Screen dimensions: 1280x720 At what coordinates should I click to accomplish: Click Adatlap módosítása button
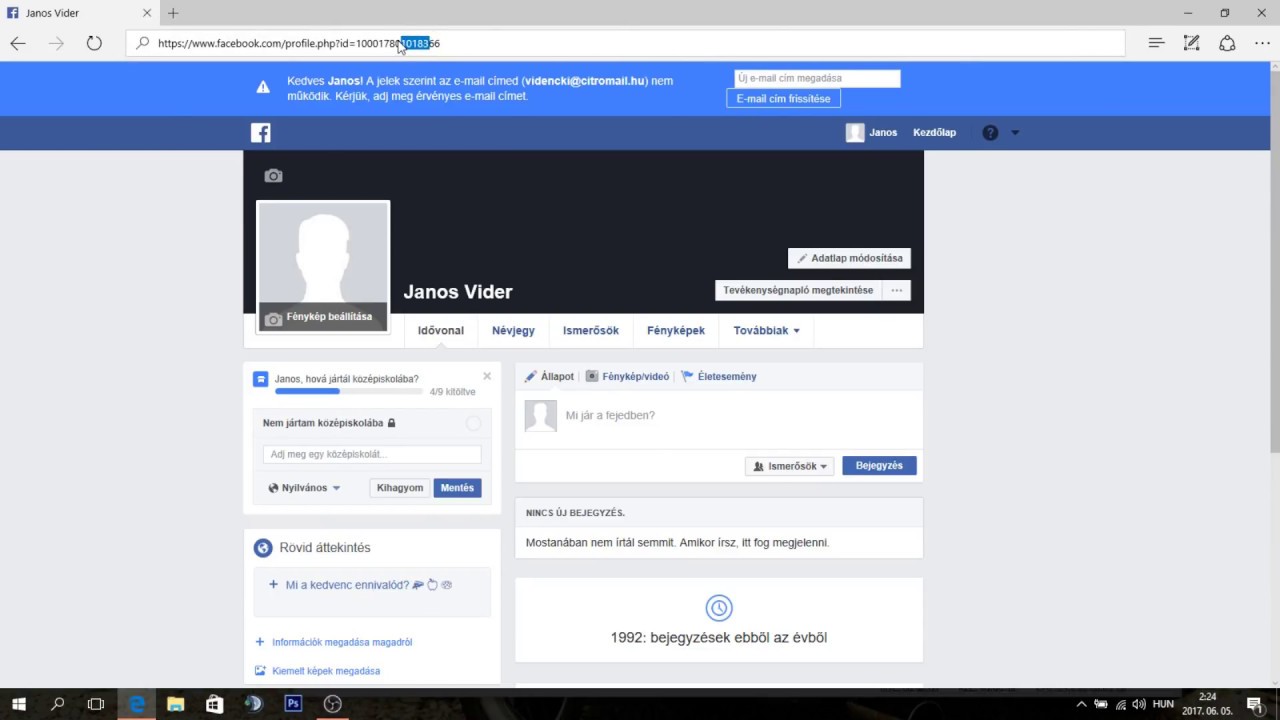[849, 258]
